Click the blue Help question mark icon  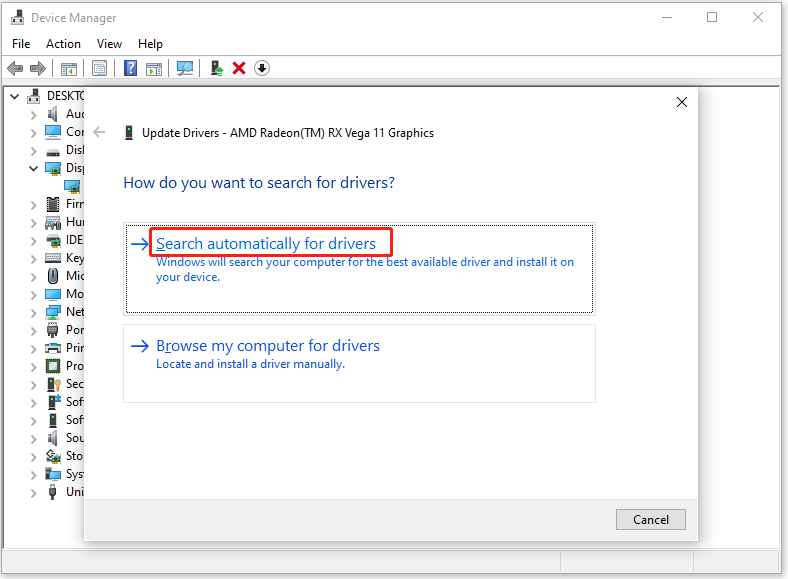point(131,68)
